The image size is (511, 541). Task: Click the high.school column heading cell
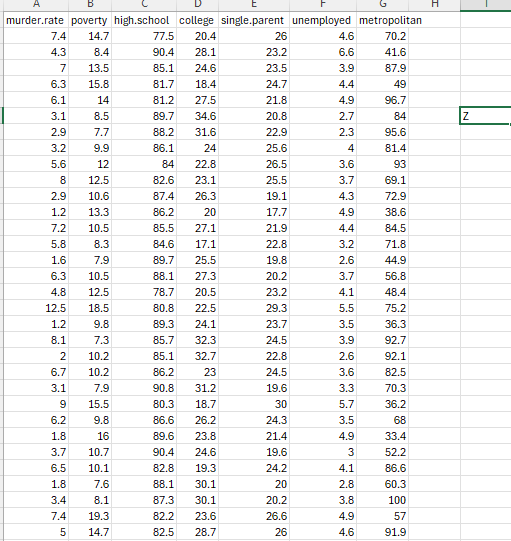[x=144, y=20]
